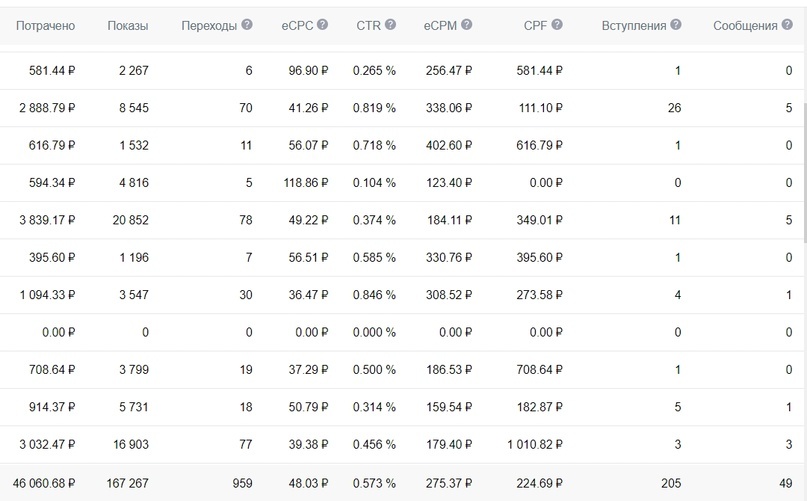Screen dimensions: 807x501
Task: Show the eCPM help icon hint
Action: pyautogui.click(x=467, y=25)
